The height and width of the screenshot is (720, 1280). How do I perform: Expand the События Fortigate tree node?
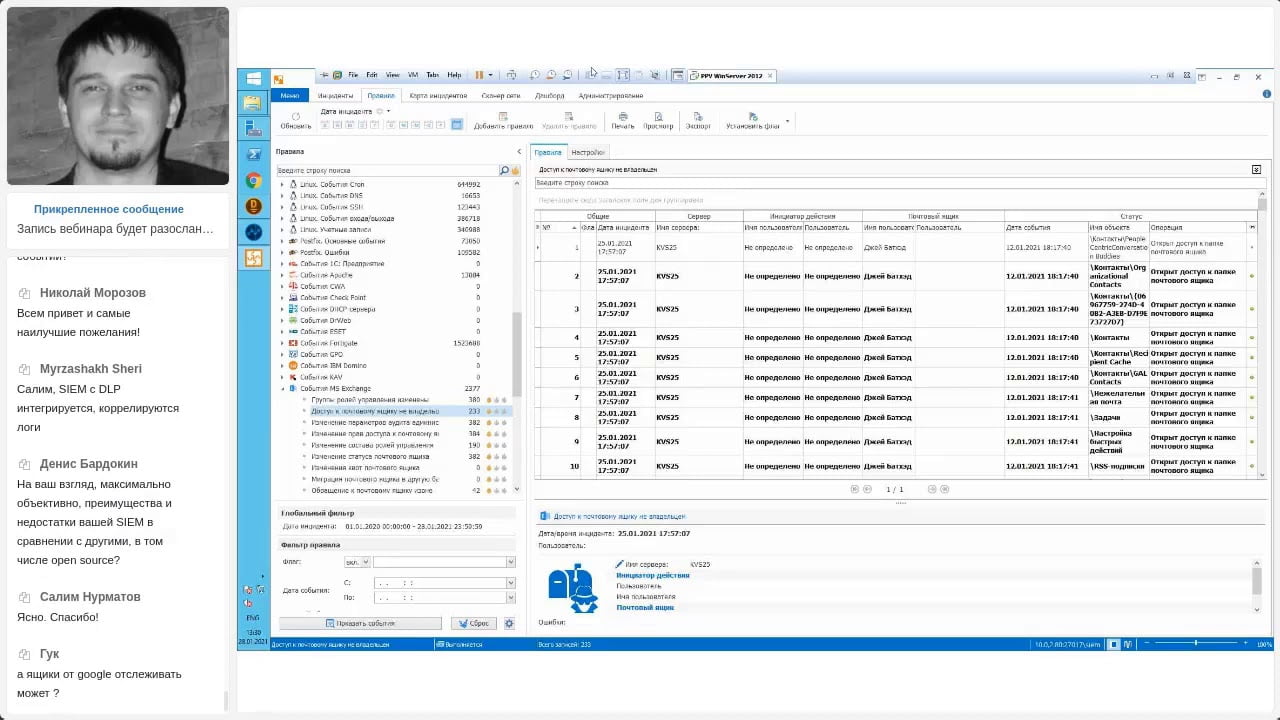coord(282,343)
